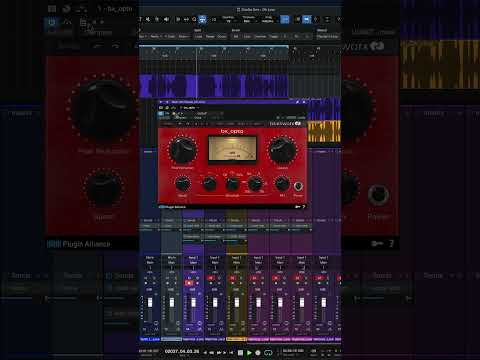Select the Listen speaker tool in toolbar
This screenshot has height=360, width=480.
tap(166, 19)
